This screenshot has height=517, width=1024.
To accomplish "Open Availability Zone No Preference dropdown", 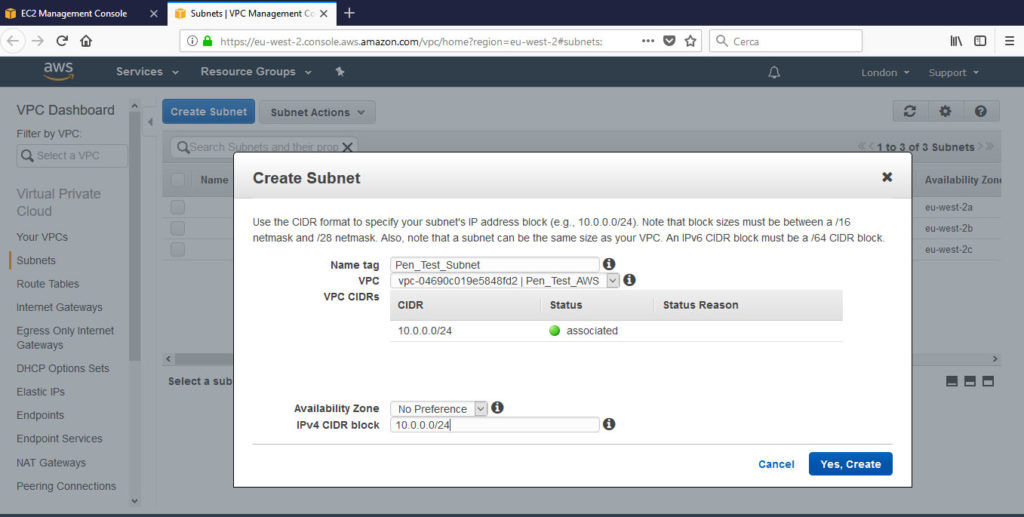I will click(x=439, y=409).
